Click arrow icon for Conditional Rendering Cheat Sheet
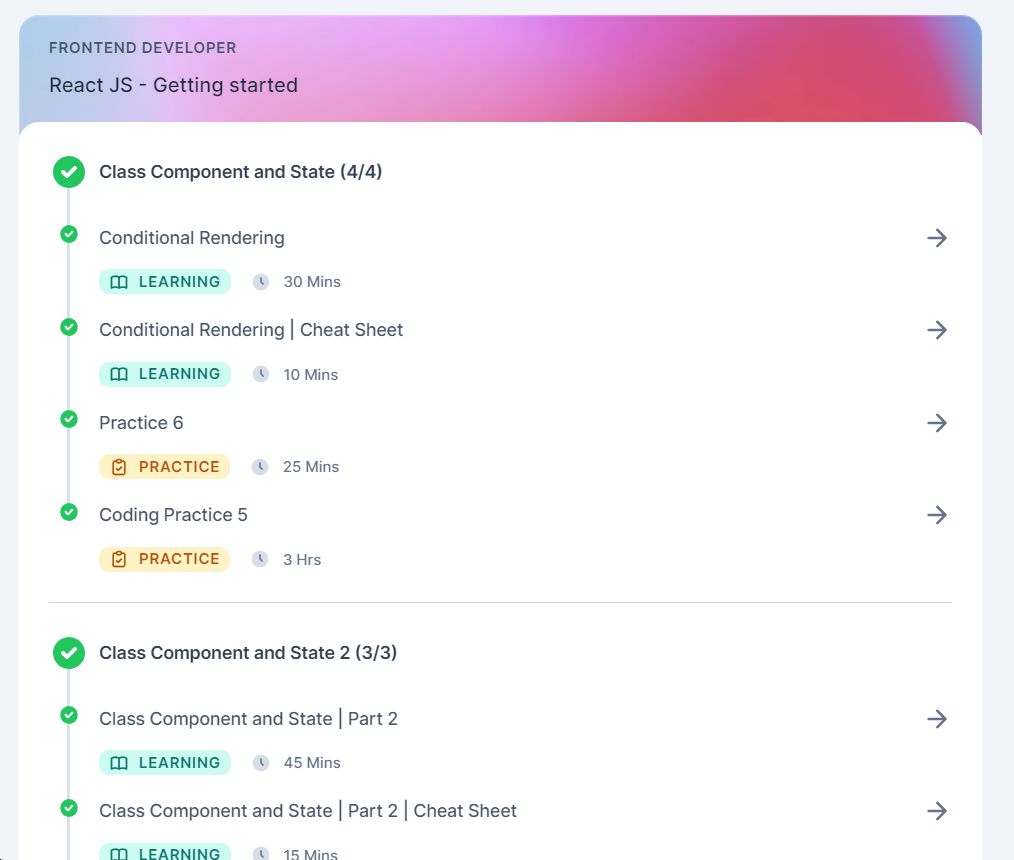 (x=937, y=330)
